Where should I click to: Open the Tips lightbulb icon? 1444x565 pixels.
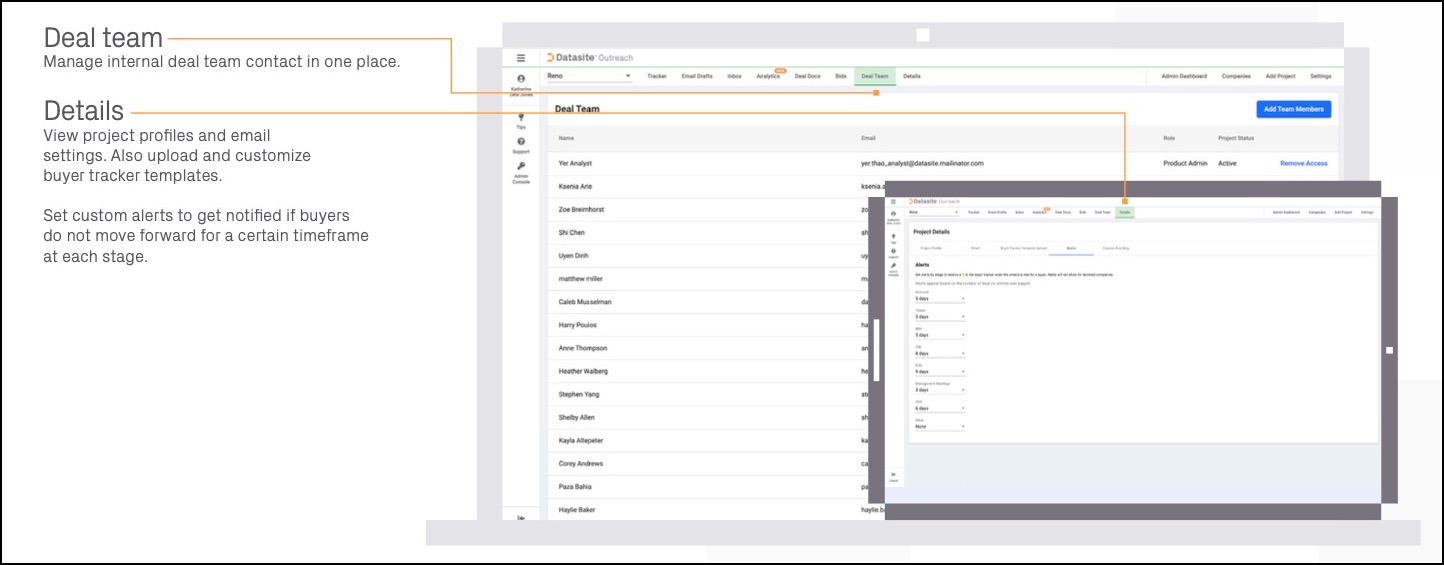(520, 117)
